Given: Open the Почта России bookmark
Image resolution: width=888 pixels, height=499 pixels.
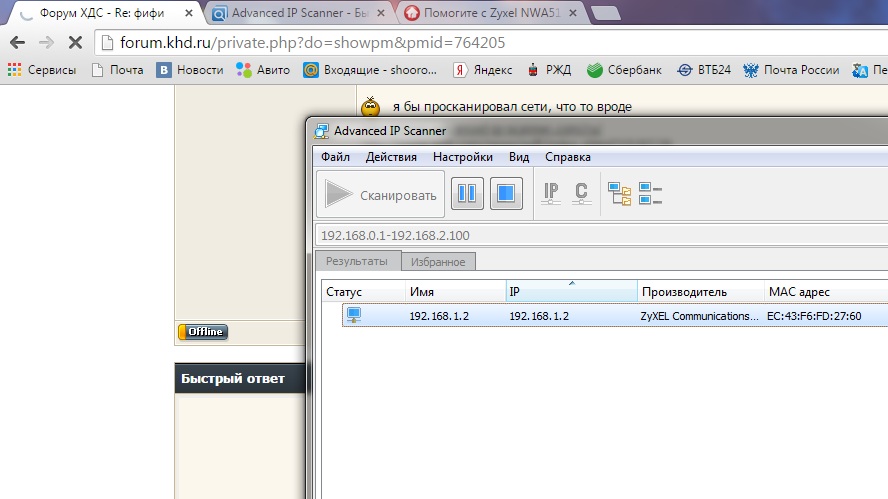Looking at the screenshot, I should pyautogui.click(x=791, y=70).
